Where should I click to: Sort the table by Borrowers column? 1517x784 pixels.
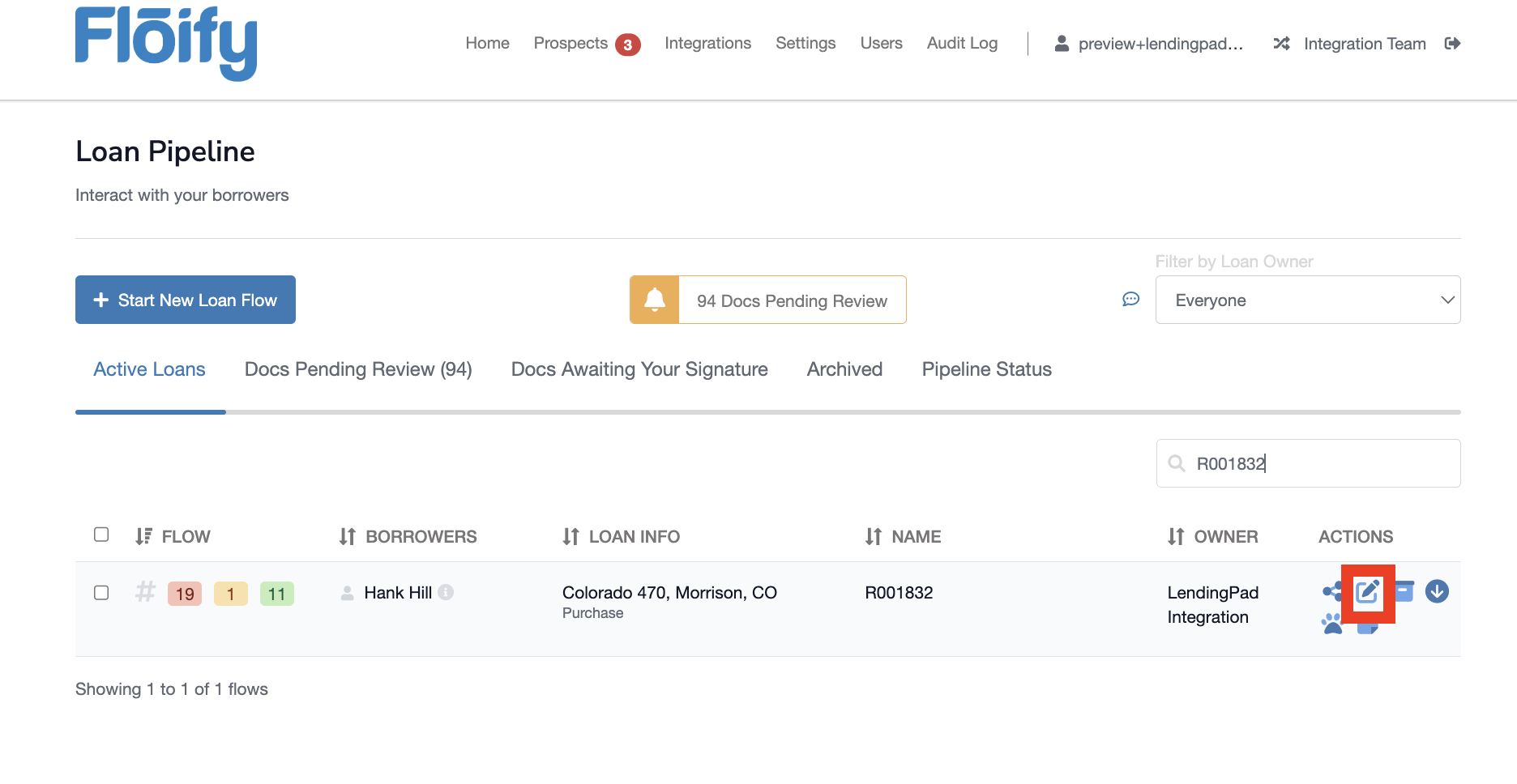tap(408, 536)
